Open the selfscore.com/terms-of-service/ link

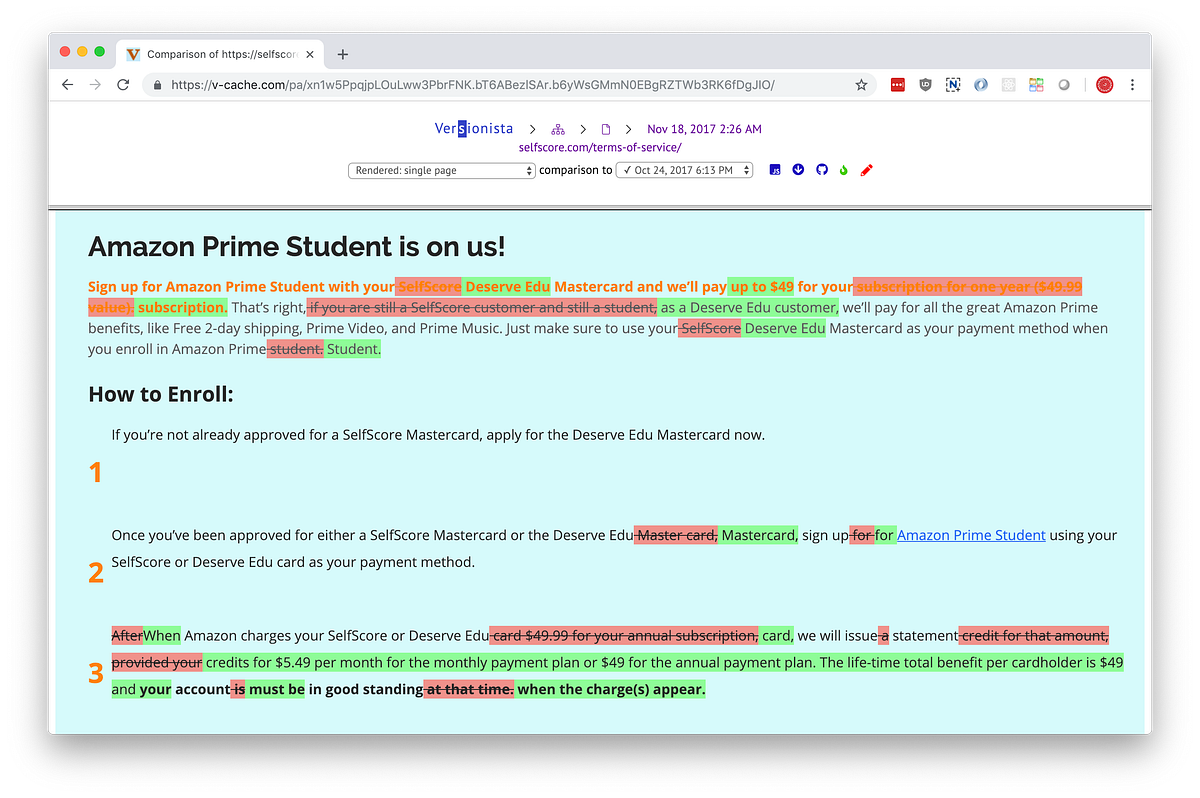600,147
